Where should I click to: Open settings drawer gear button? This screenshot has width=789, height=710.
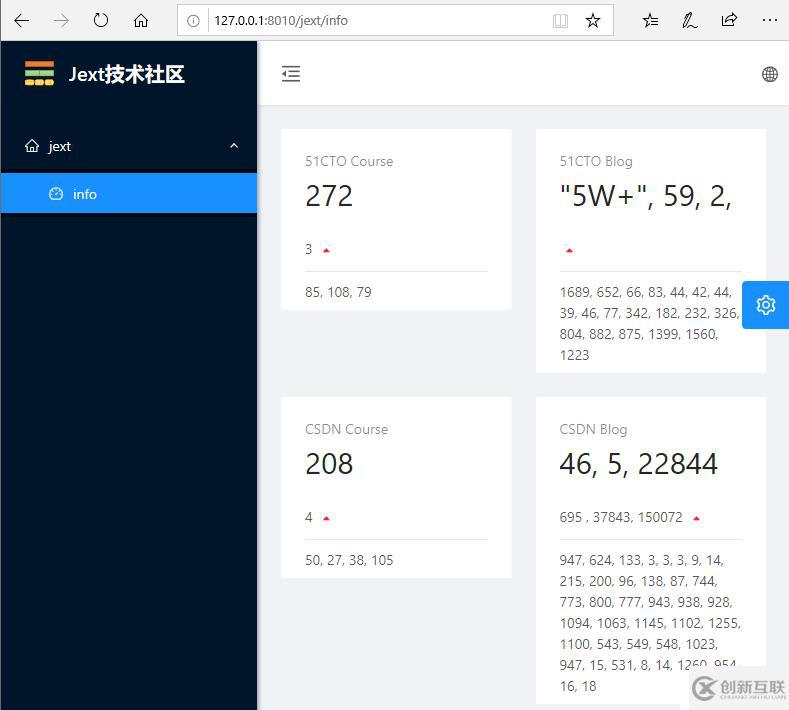point(765,305)
